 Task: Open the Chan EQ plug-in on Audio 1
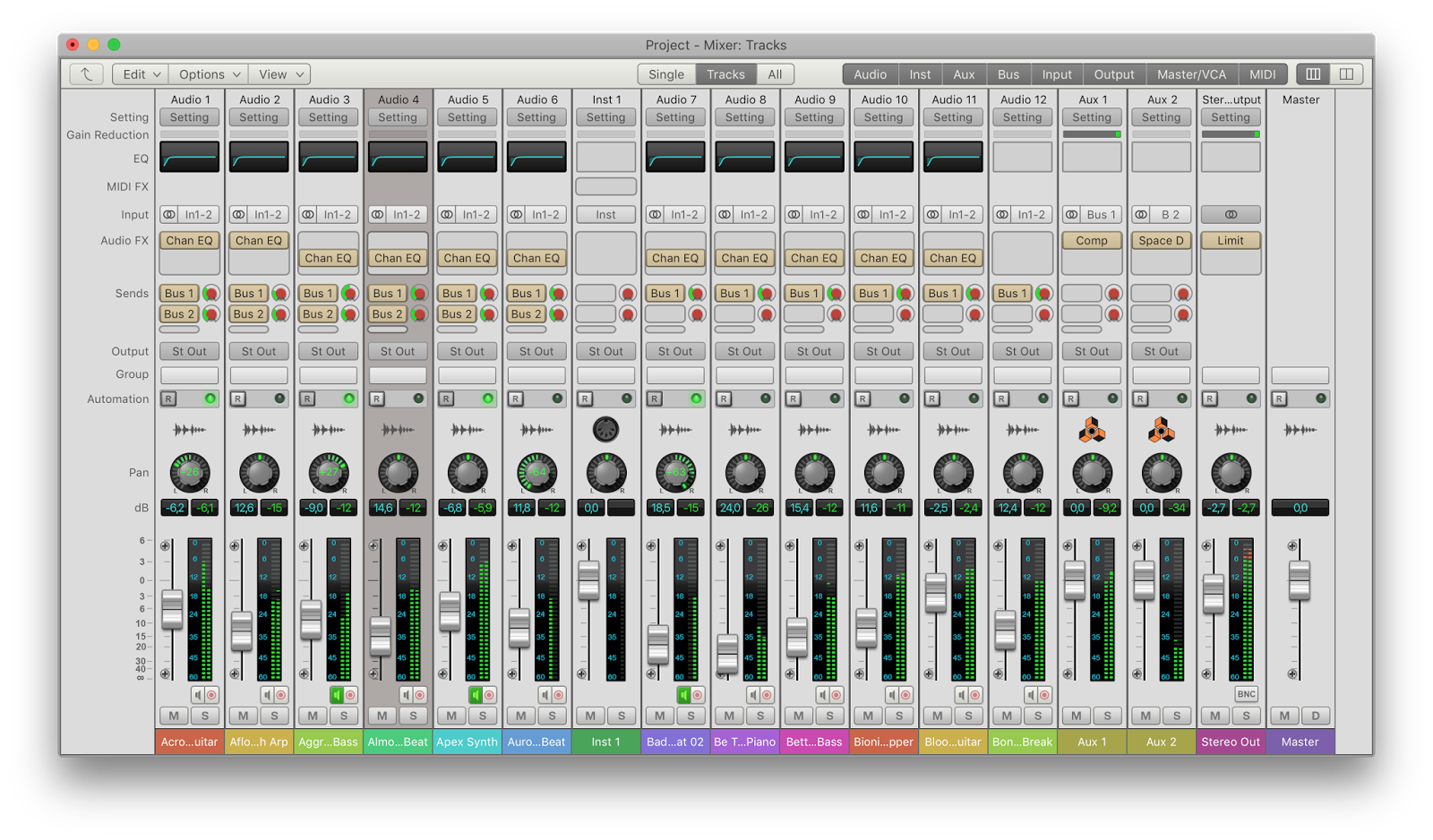[189, 240]
